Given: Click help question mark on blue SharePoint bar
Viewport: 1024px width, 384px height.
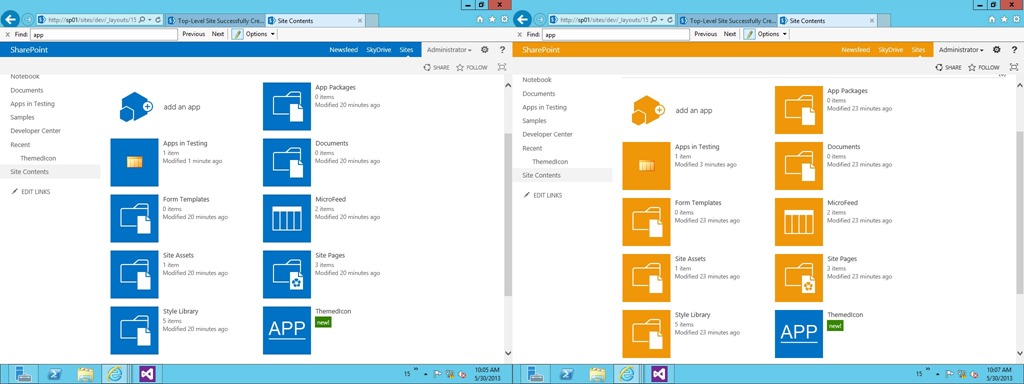Looking at the screenshot, I should point(502,50).
